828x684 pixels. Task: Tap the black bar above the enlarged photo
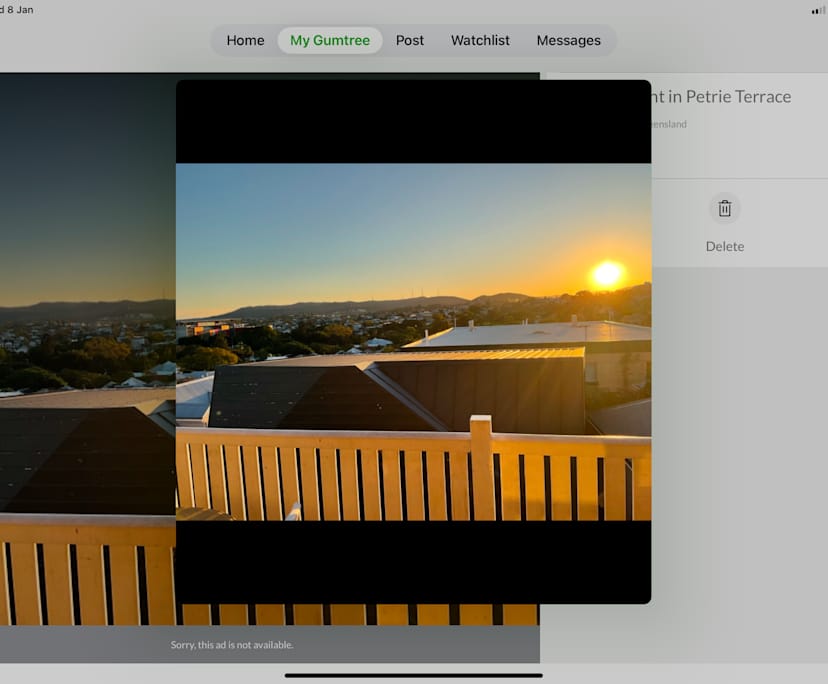[x=413, y=122]
